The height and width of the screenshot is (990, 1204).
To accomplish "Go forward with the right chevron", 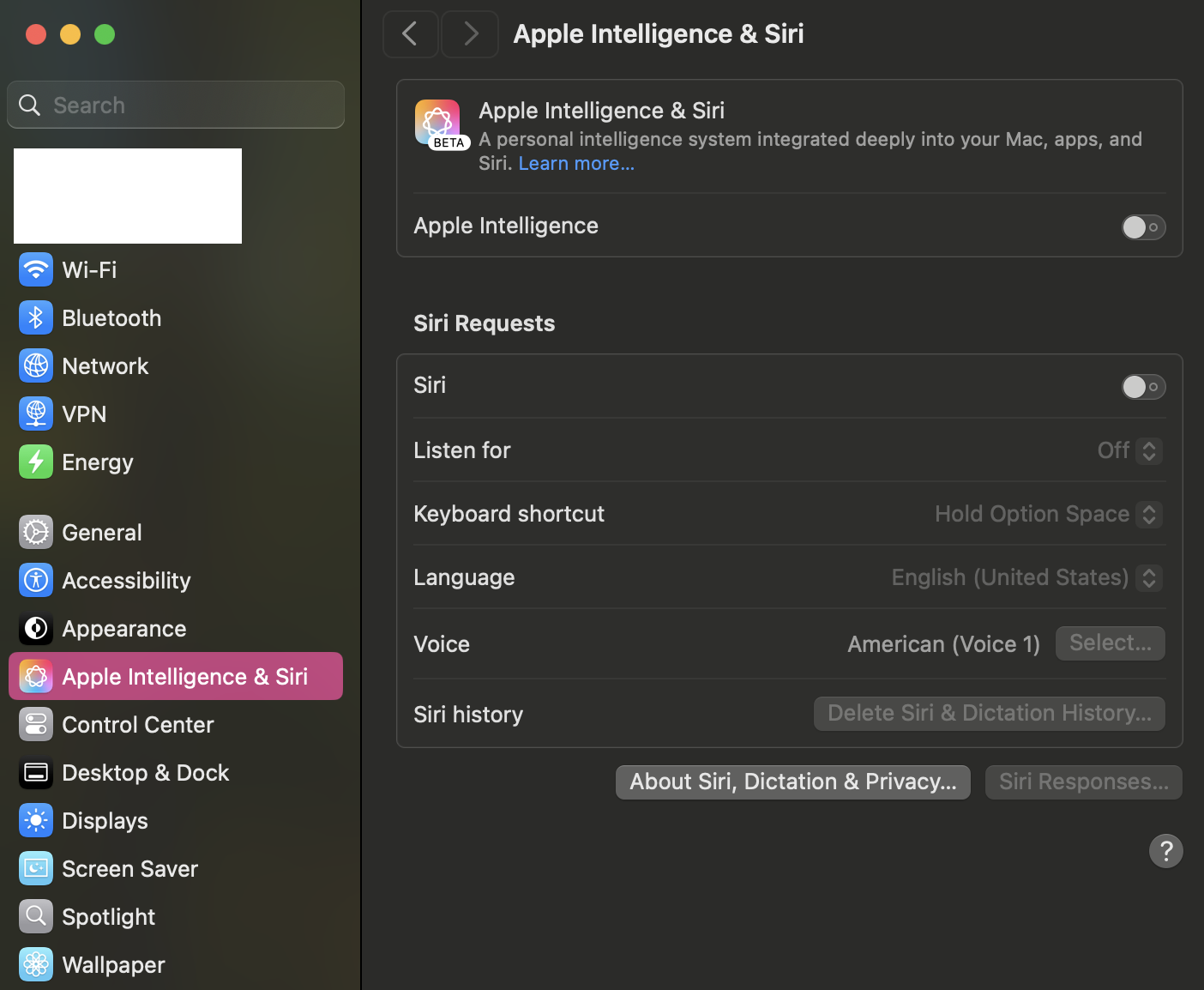I will [x=470, y=34].
